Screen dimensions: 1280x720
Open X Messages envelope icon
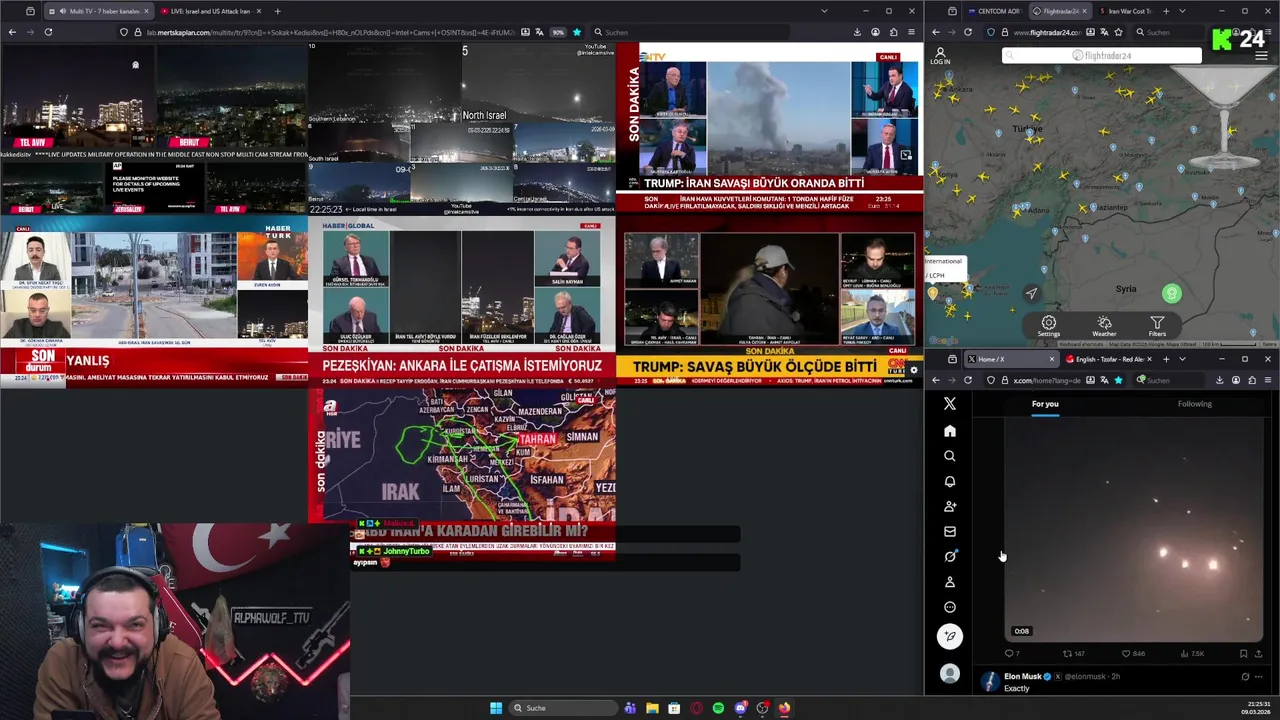pyautogui.click(x=950, y=531)
